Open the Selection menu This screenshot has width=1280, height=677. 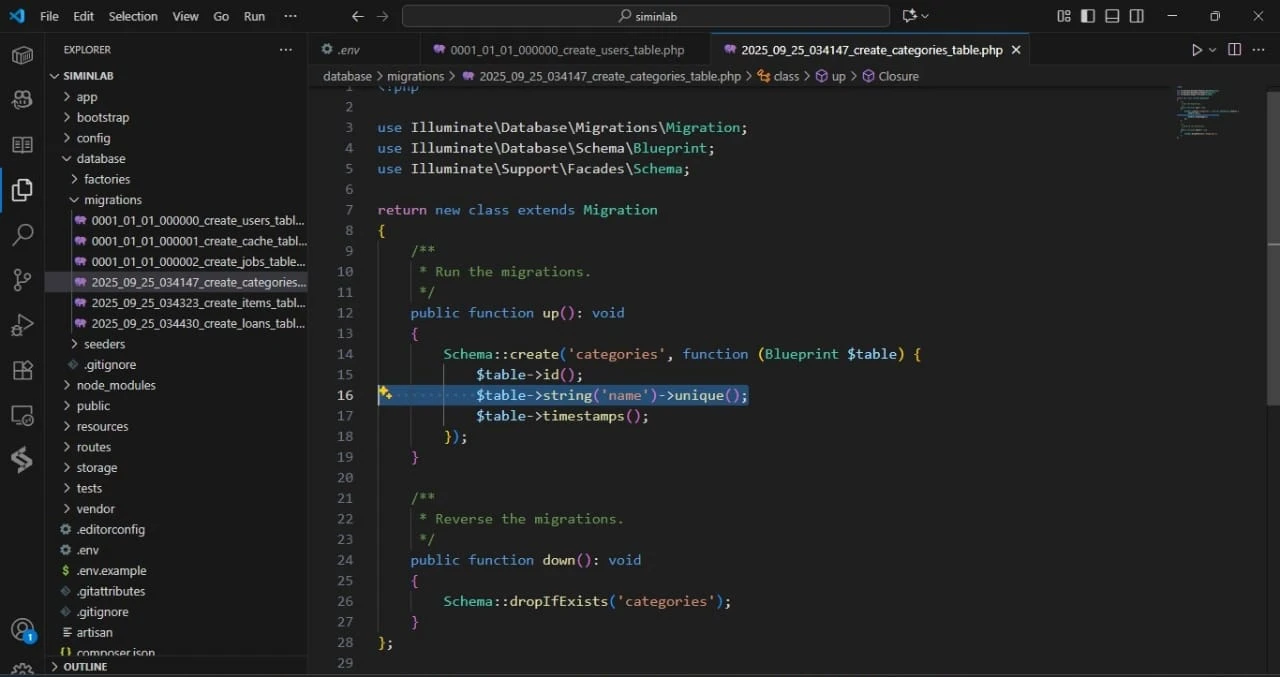point(133,16)
